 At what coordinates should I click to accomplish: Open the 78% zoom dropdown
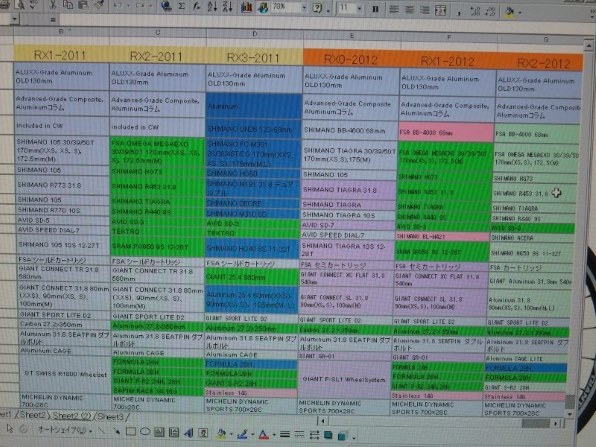[304, 8]
